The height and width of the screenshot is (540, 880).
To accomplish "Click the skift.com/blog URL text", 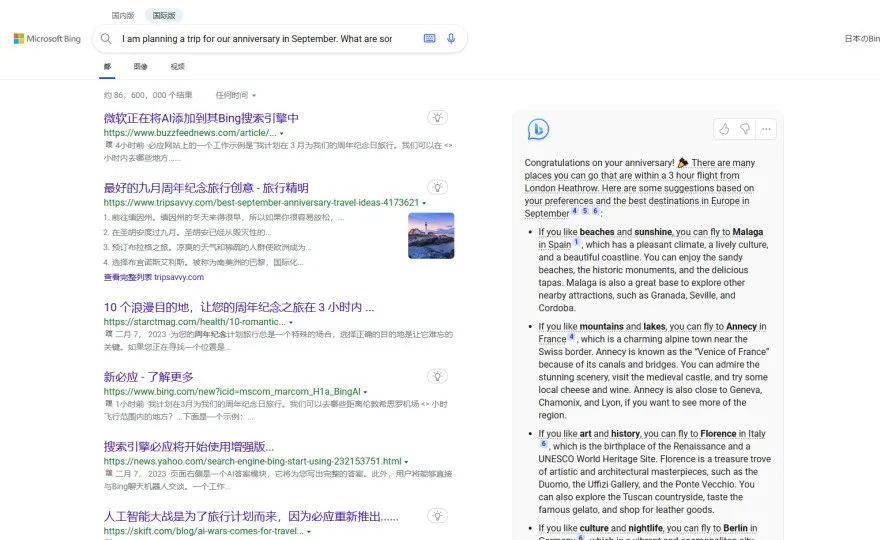I will pos(203,531).
